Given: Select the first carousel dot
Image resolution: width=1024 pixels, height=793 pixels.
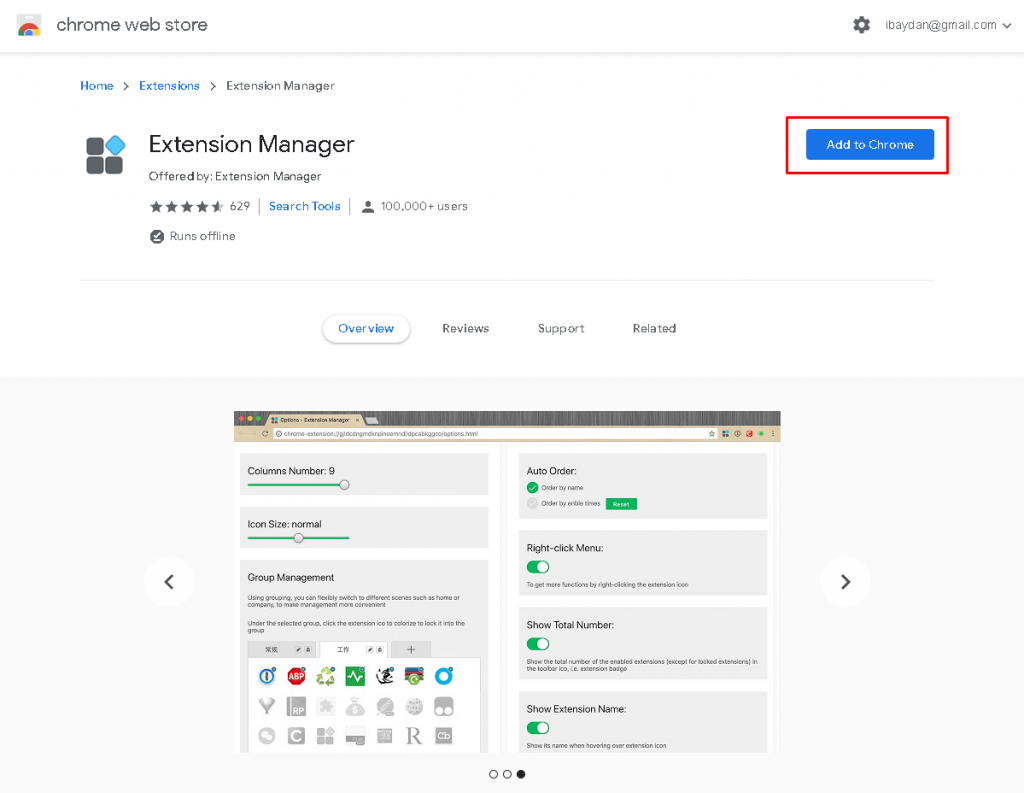Looking at the screenshot, I should pos(494,774).
